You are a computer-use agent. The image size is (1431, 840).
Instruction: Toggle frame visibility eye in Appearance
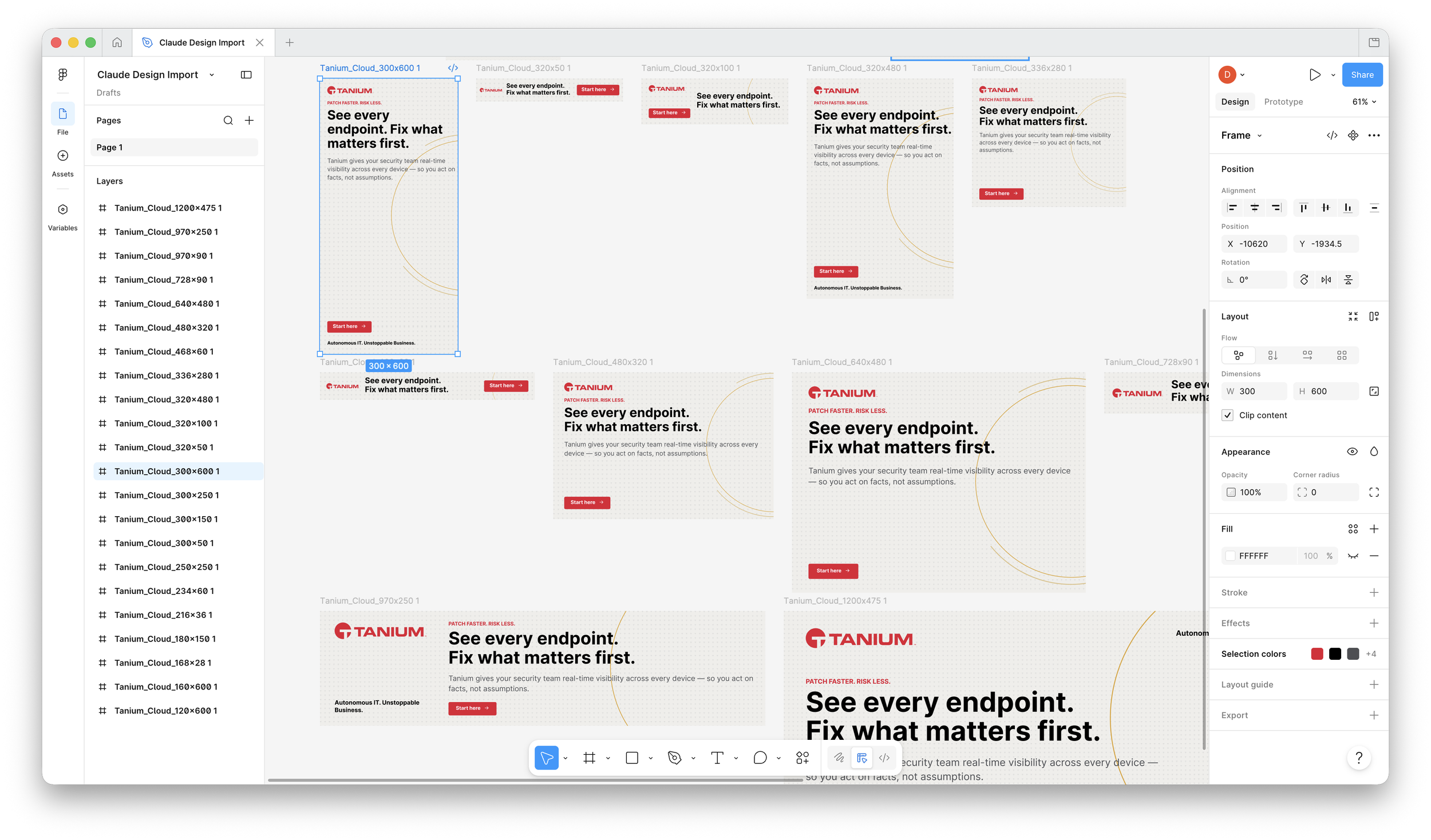coord(1352,451)
